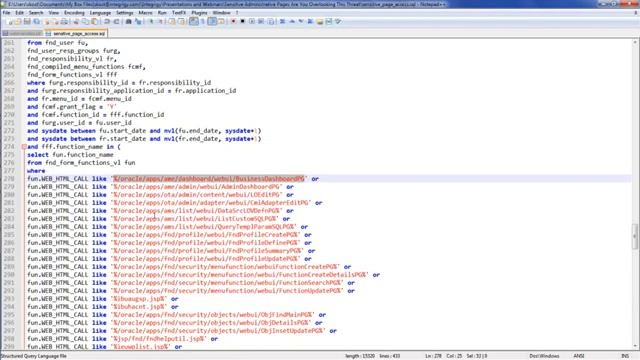Screen dimensions: 640x360
Task: Click the Cut toolbar icon
Action: point(76,21)
